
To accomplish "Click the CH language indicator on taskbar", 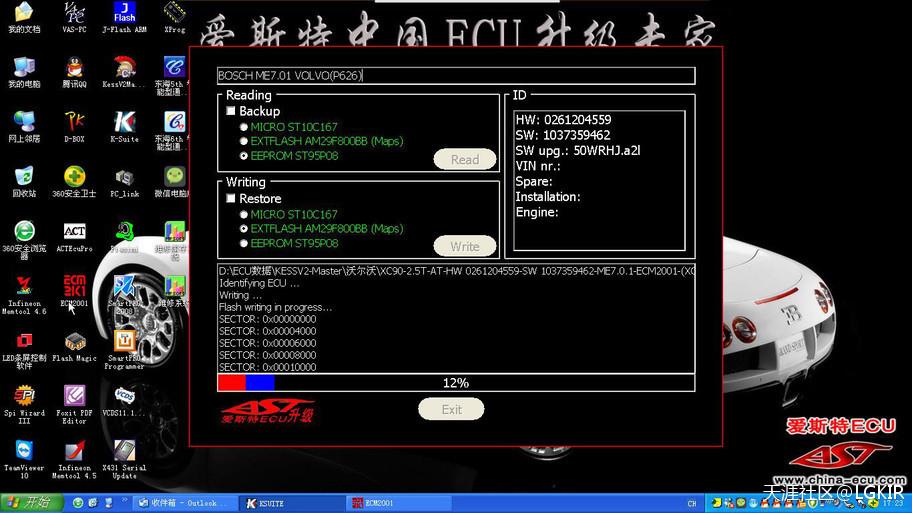I will pyautogui.click(x=692, y=503).
